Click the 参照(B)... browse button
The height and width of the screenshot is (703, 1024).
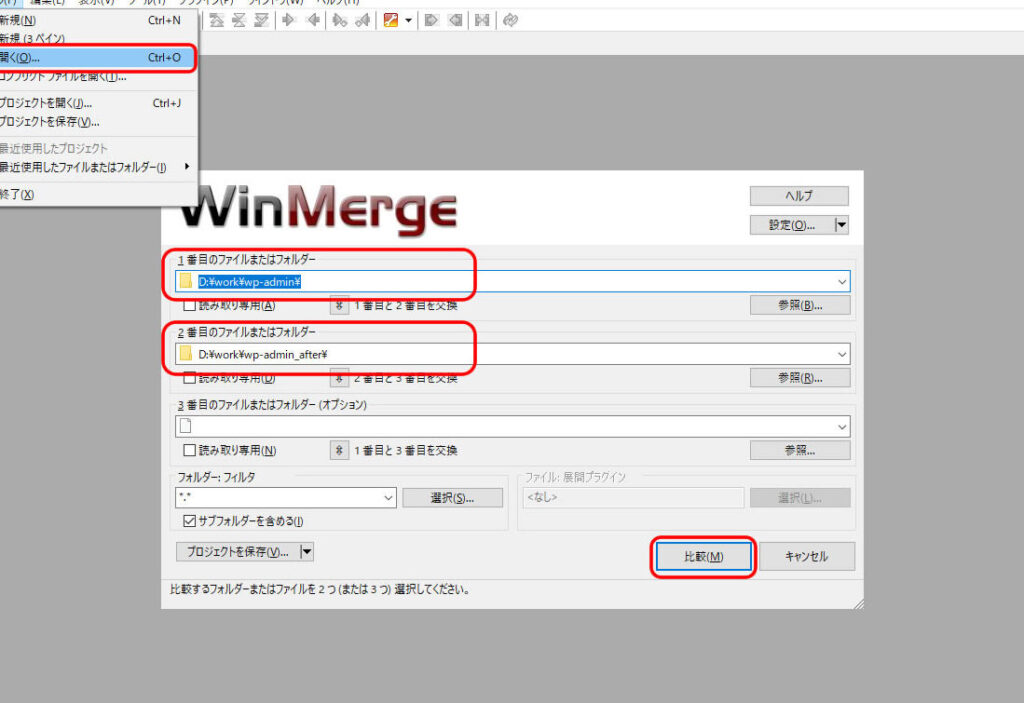[800, 306]
